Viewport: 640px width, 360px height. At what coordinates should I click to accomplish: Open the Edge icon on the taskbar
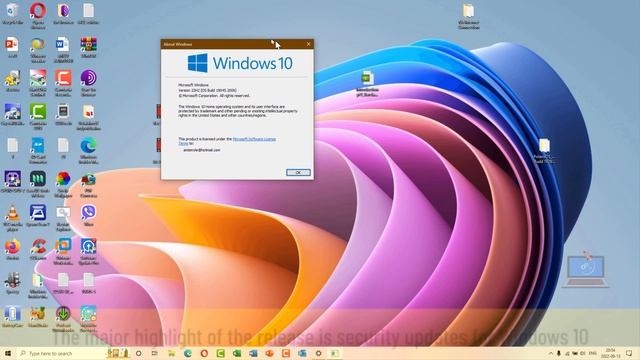tap(188, 353)
